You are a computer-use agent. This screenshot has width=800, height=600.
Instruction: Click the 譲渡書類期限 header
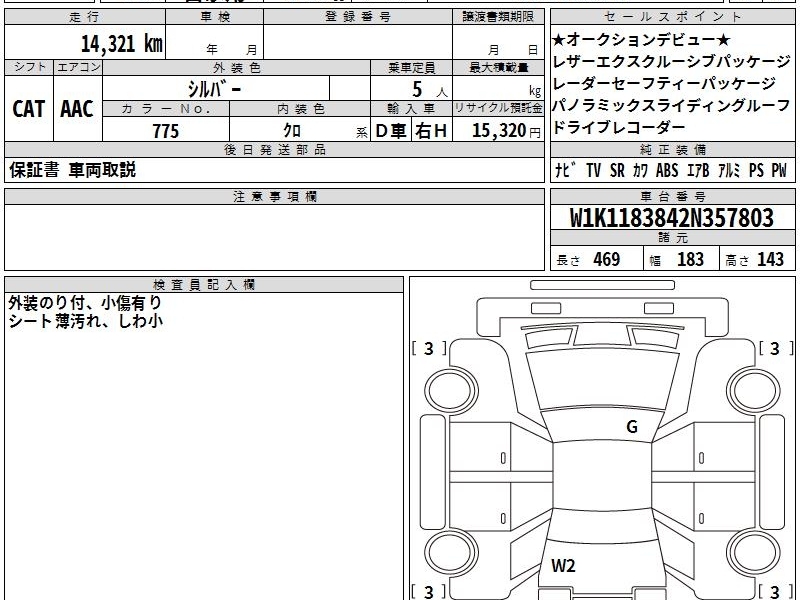tap(498, 17)
